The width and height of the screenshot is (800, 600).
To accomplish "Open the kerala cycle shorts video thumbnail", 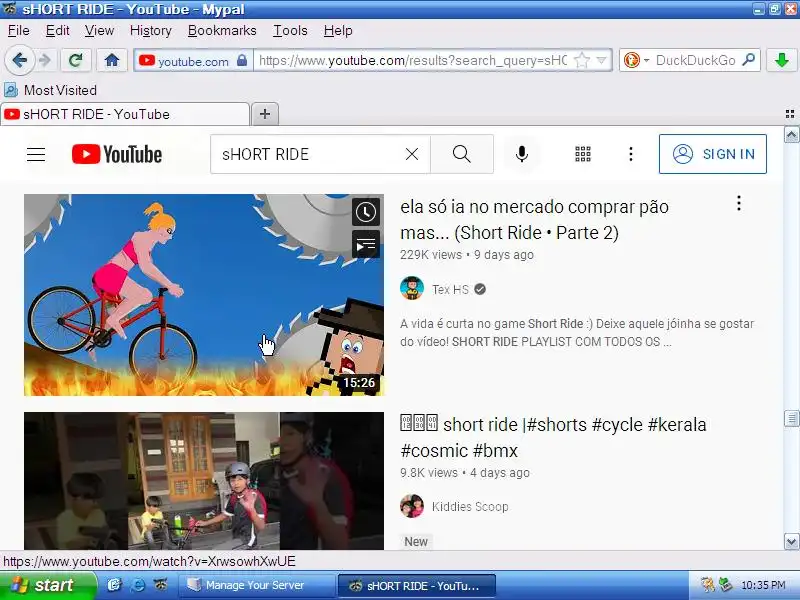I will pyautogui.click(x=204, y=481).
